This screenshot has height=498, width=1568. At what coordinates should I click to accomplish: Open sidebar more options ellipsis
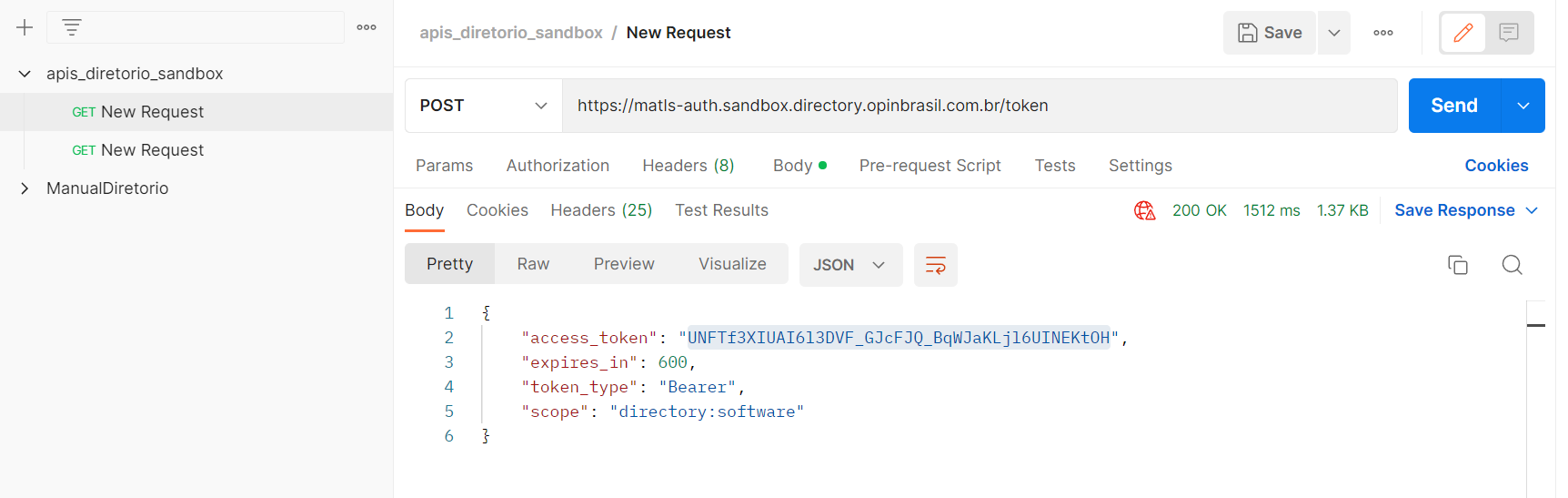[367, 27]
